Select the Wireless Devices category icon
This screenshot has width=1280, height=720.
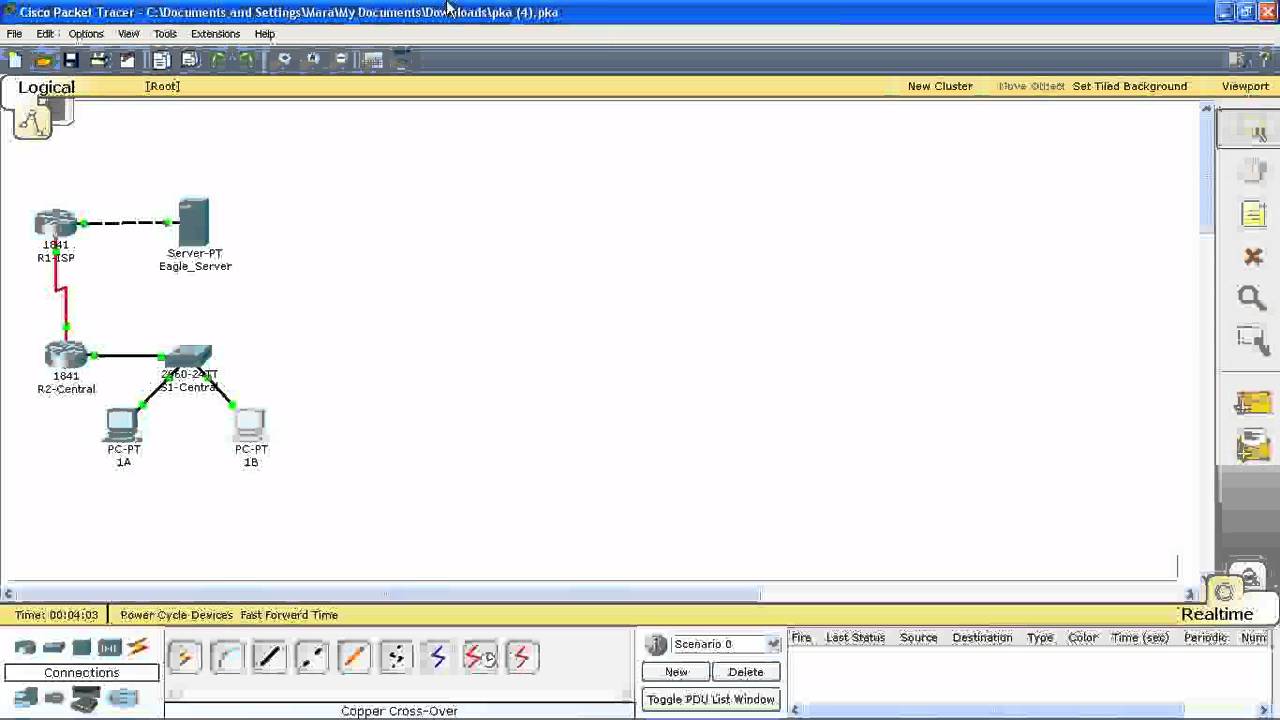click(109, 647)
